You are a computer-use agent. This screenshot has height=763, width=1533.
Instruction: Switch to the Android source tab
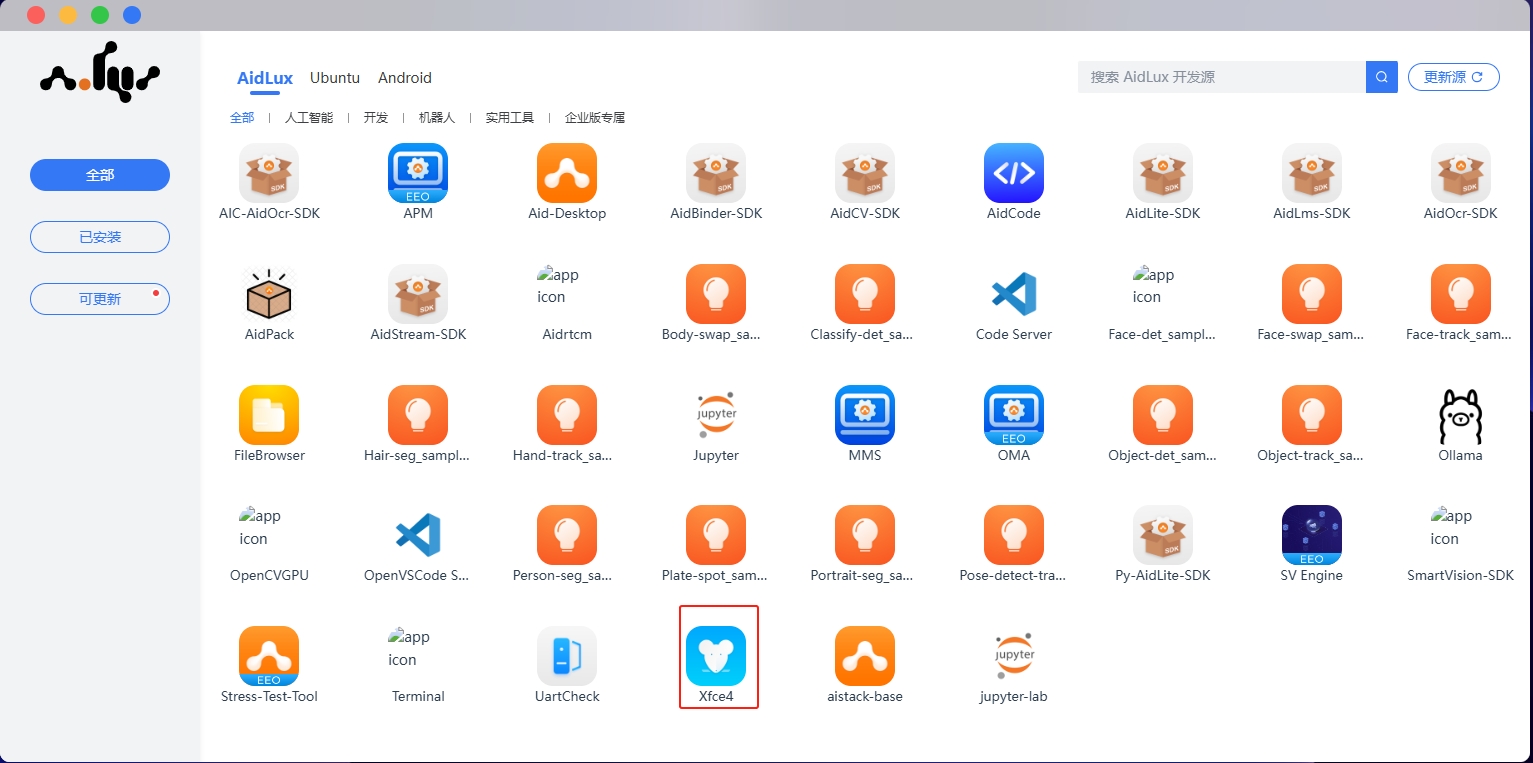[405, 78]
